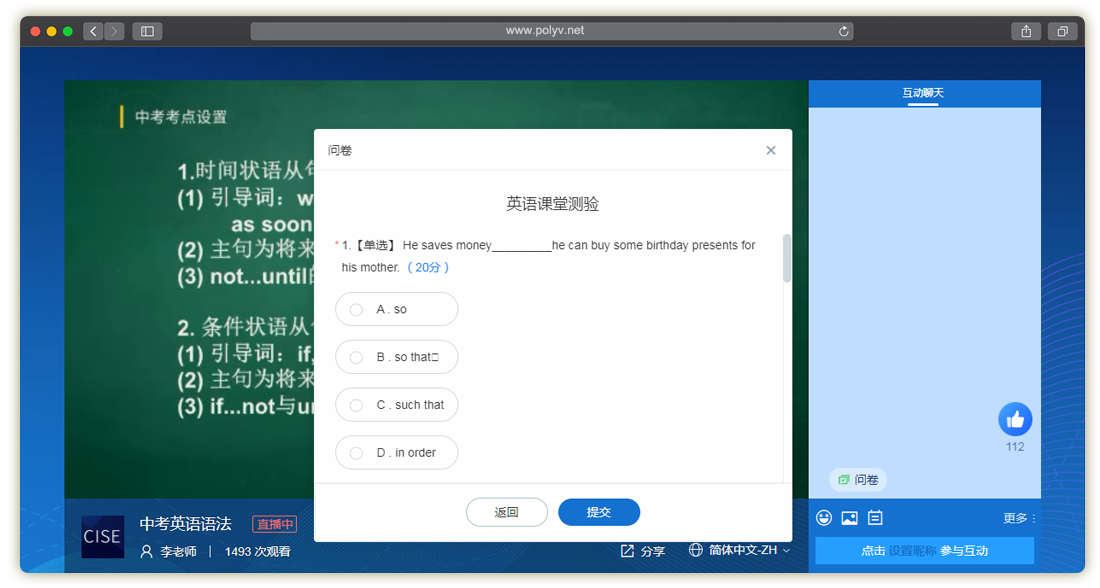1100x588 pixels.
Task: Reload the page with the refresh icon
Action: (844, 31)
